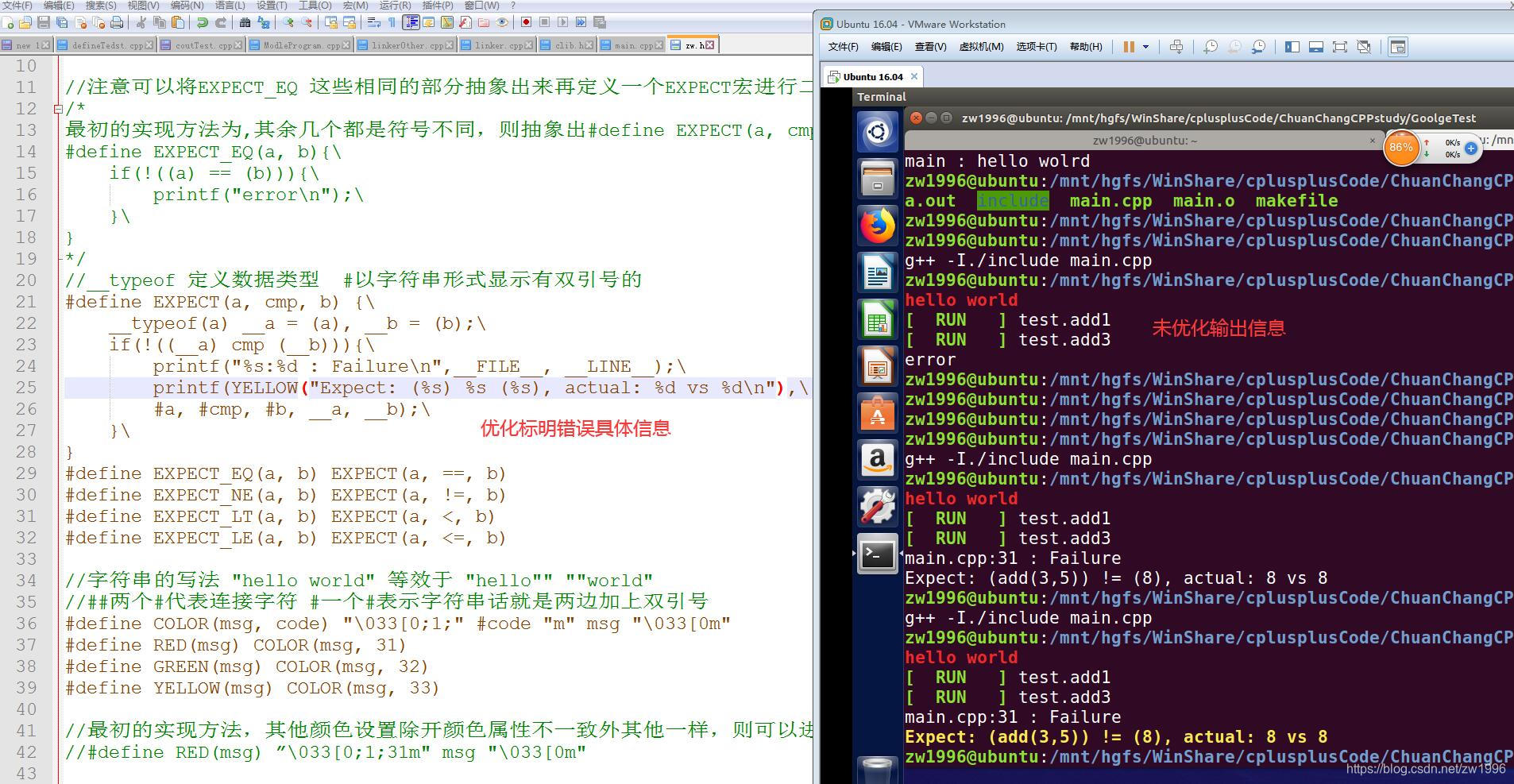Image resolution: width=1514 pixels, height=784 pixels.
Task: Open Find with the binoculars icon
Action: point(245,22)
